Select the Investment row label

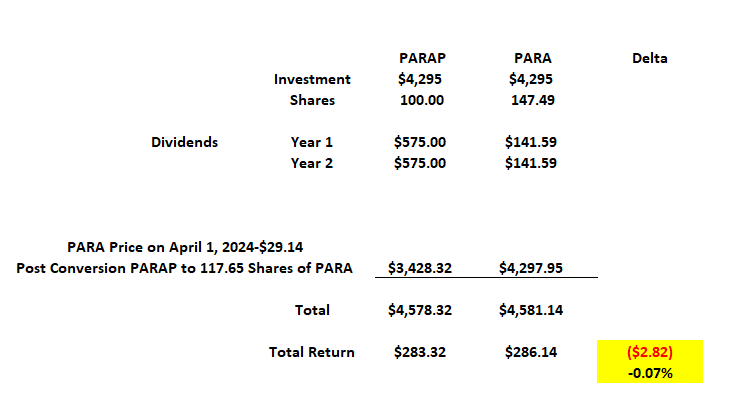click(x=312, y=79)
